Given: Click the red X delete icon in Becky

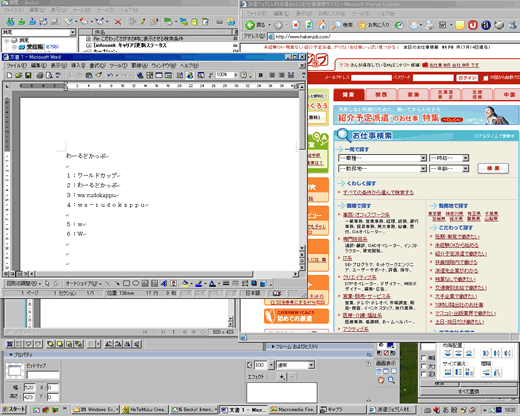Looking at the screenshot, I should click(118, 22).
